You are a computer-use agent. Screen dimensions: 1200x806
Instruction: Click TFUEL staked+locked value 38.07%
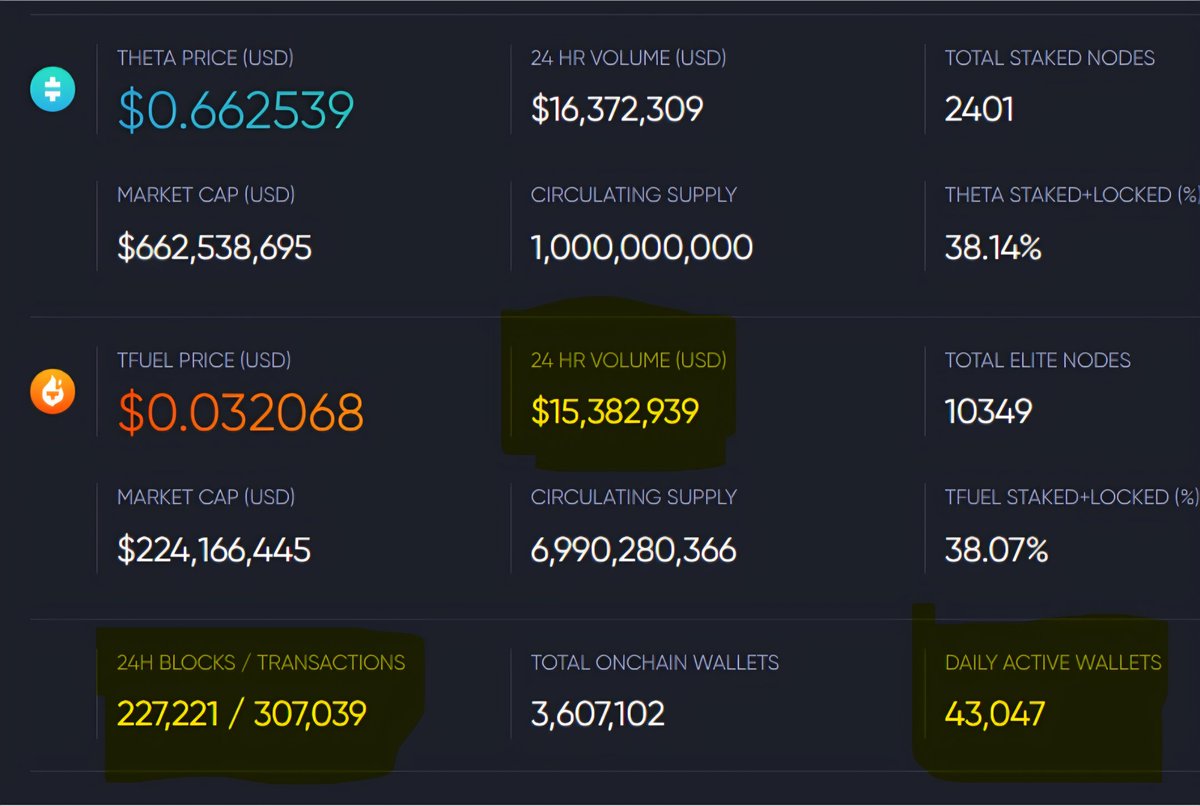996,549
